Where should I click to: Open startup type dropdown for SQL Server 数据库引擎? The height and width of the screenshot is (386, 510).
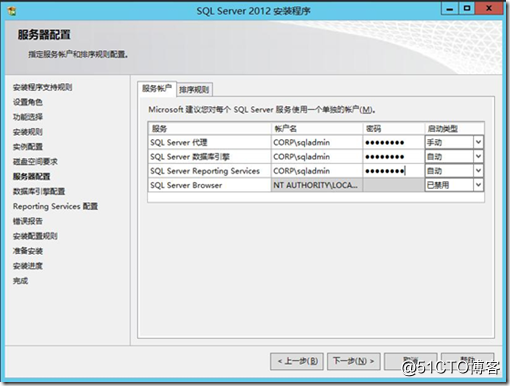tap(478, 157)
